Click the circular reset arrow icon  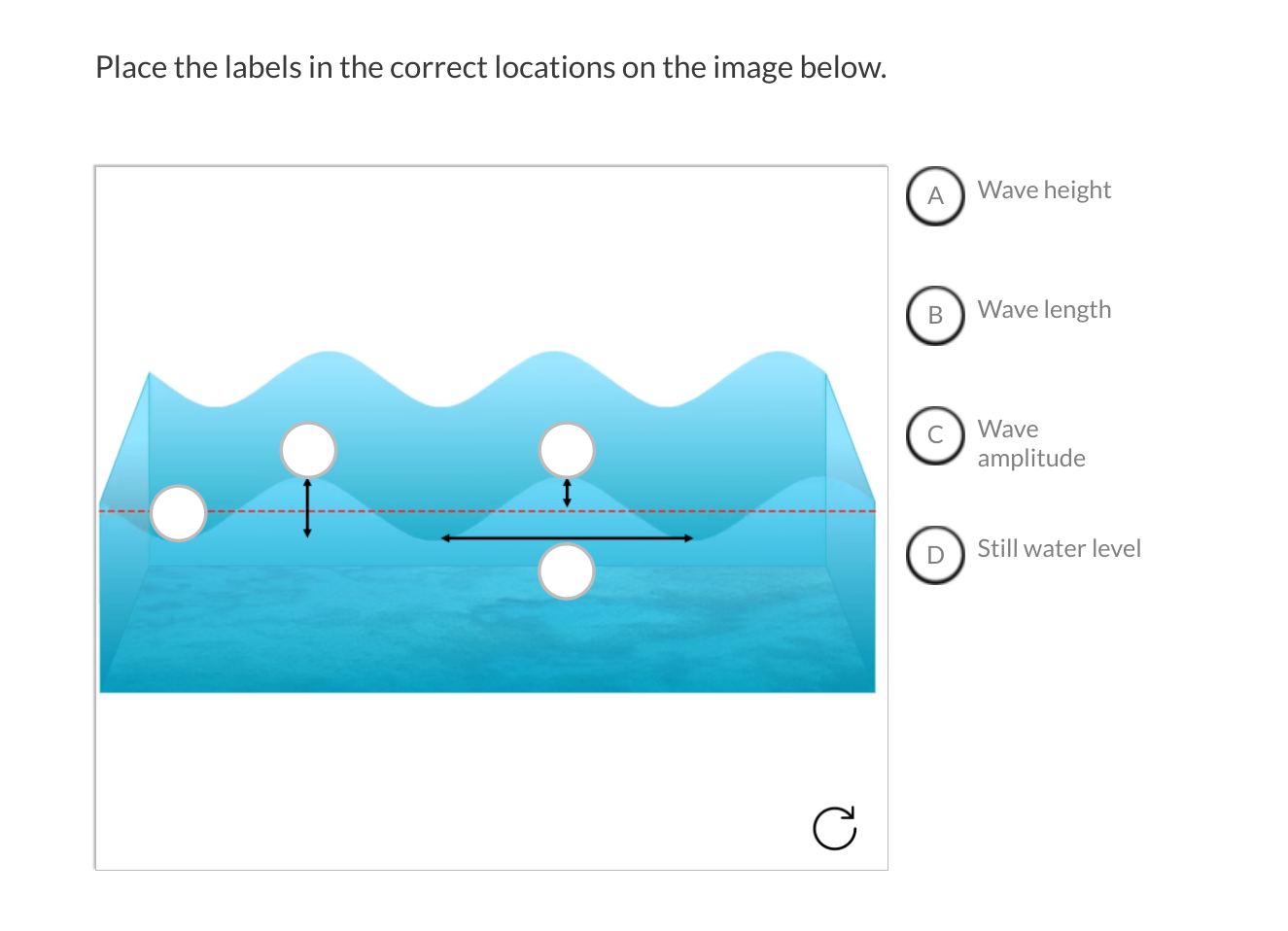834,828
